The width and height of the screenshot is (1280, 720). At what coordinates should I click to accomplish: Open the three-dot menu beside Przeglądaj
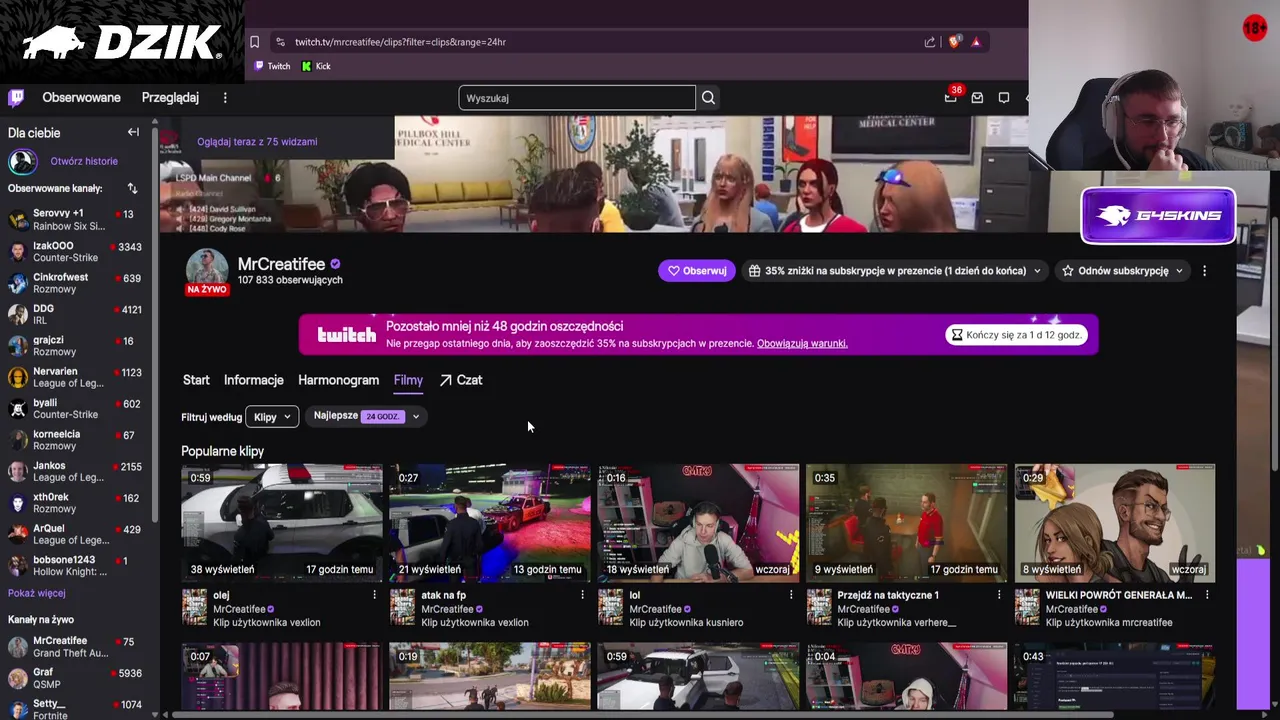(225, 98)
